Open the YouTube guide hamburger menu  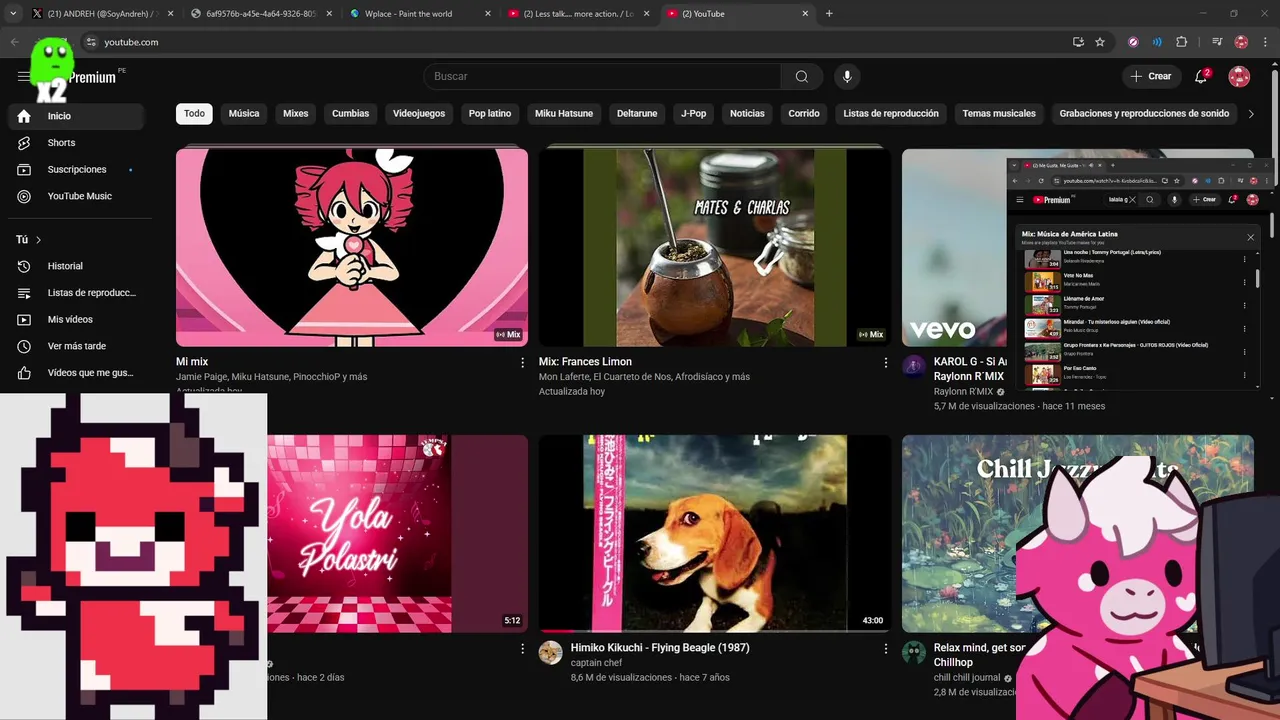tap(24, 77)
